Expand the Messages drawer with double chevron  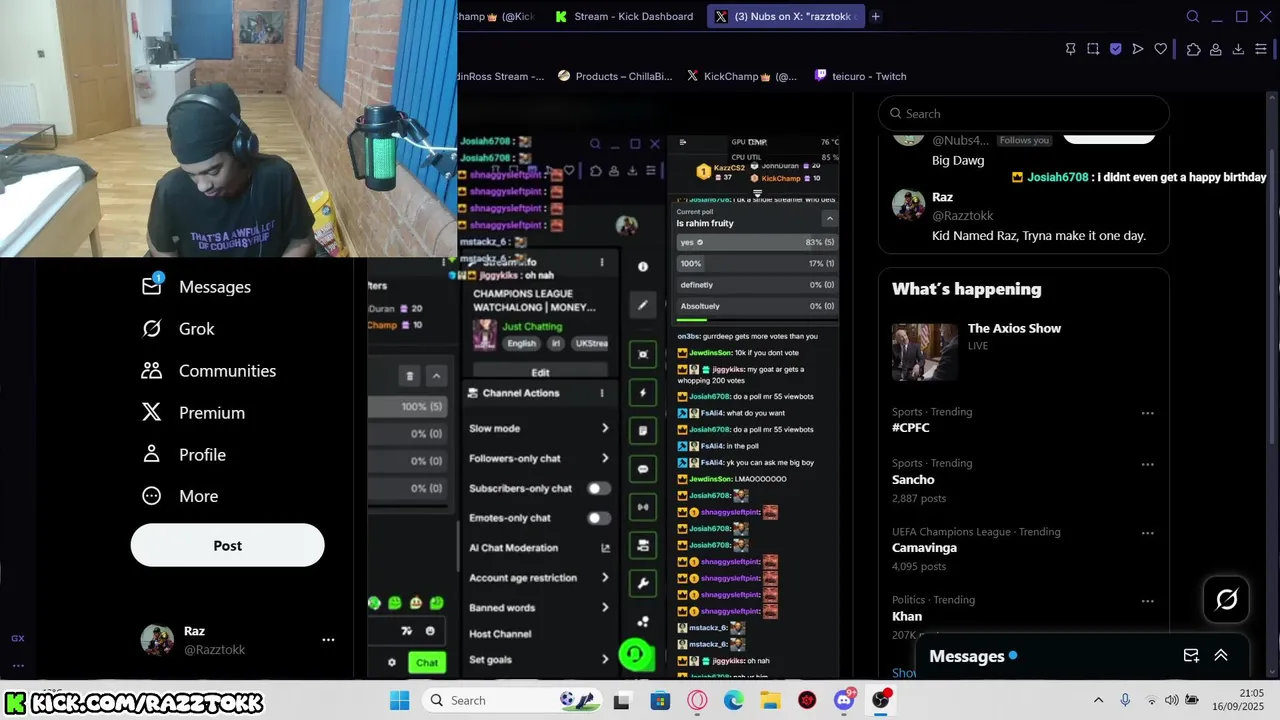point(1221,656)
